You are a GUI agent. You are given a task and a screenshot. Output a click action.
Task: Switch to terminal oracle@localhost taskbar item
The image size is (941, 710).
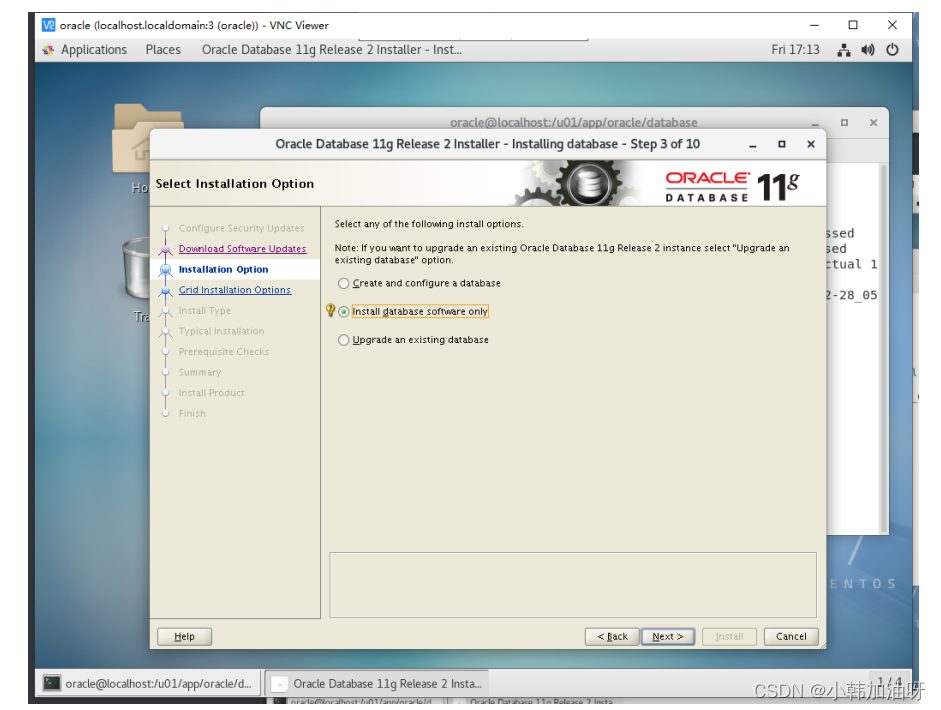click(x=148, y=684)
